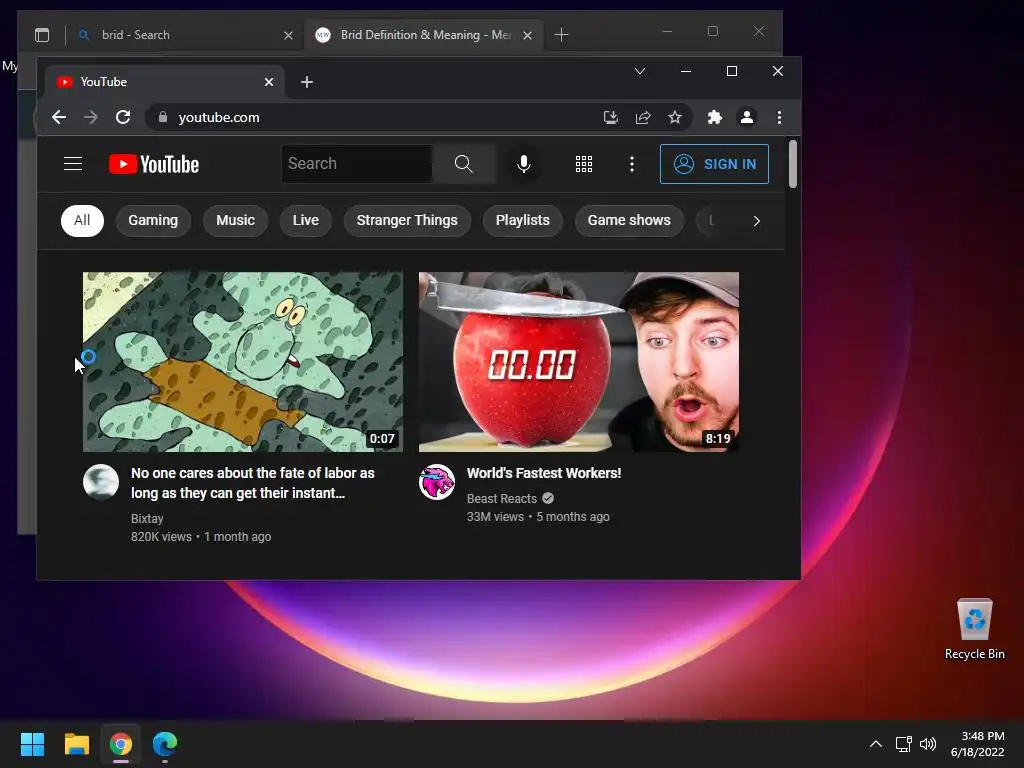Click the YouTube Search input field
The height and width of the screenshot is (768, 1024).
pyautogui.click(x=357, y=164)
